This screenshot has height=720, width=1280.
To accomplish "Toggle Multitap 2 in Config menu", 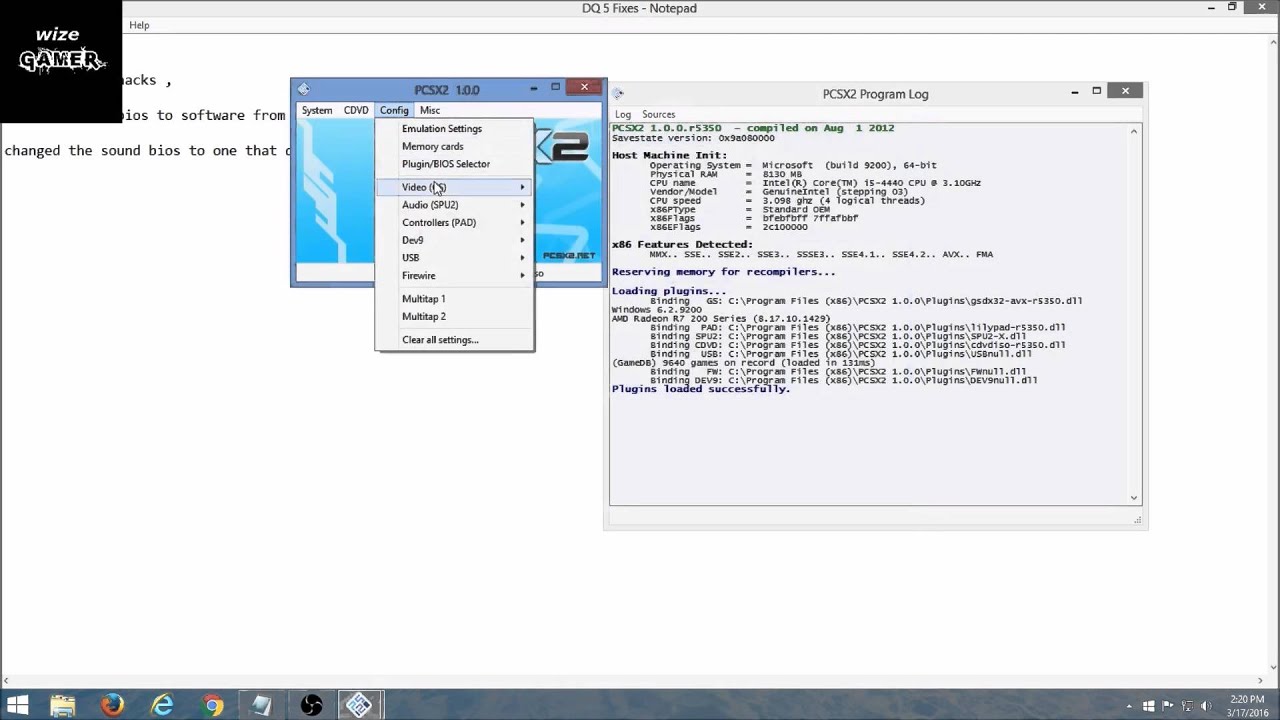I will [455, 317].
